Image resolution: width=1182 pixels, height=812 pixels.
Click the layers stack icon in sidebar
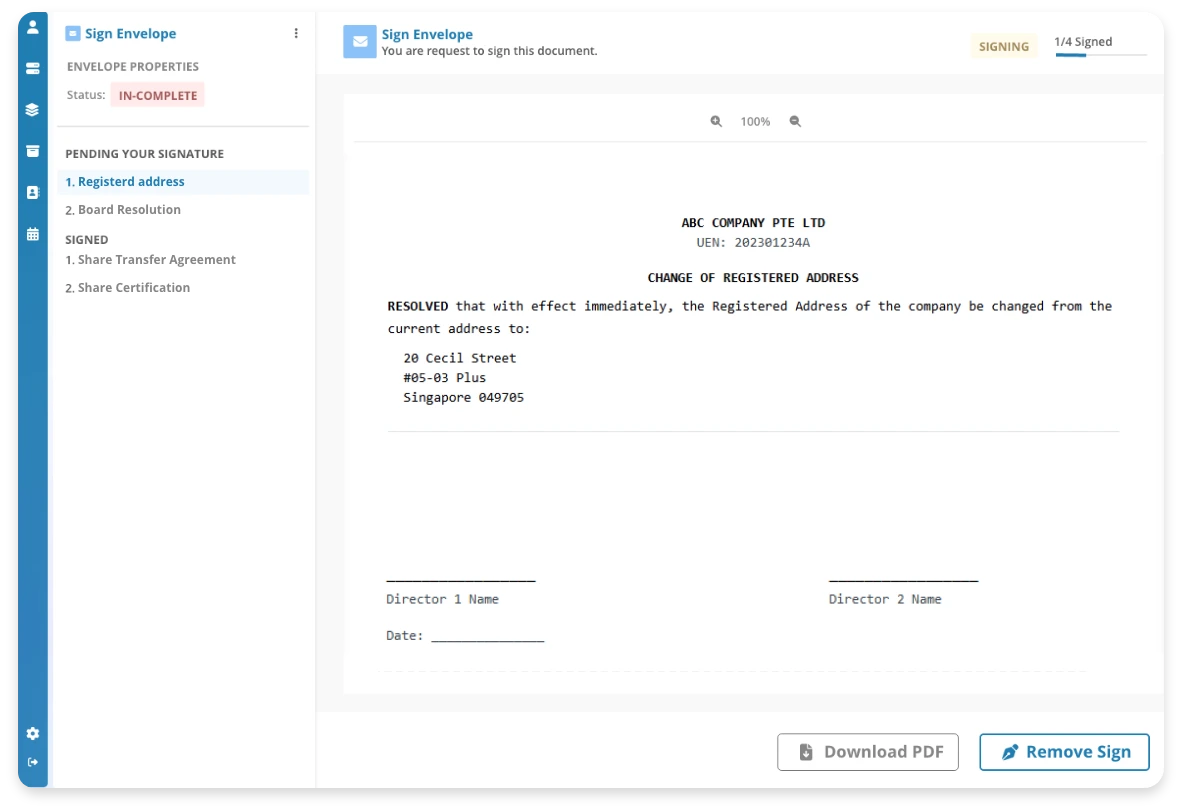click(32, 110)
